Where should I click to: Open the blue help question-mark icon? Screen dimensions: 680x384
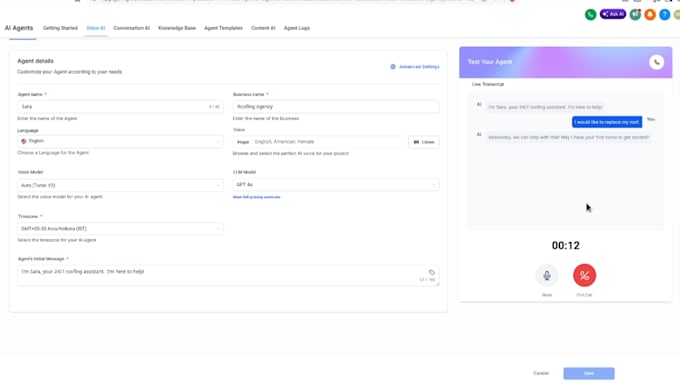664,14
